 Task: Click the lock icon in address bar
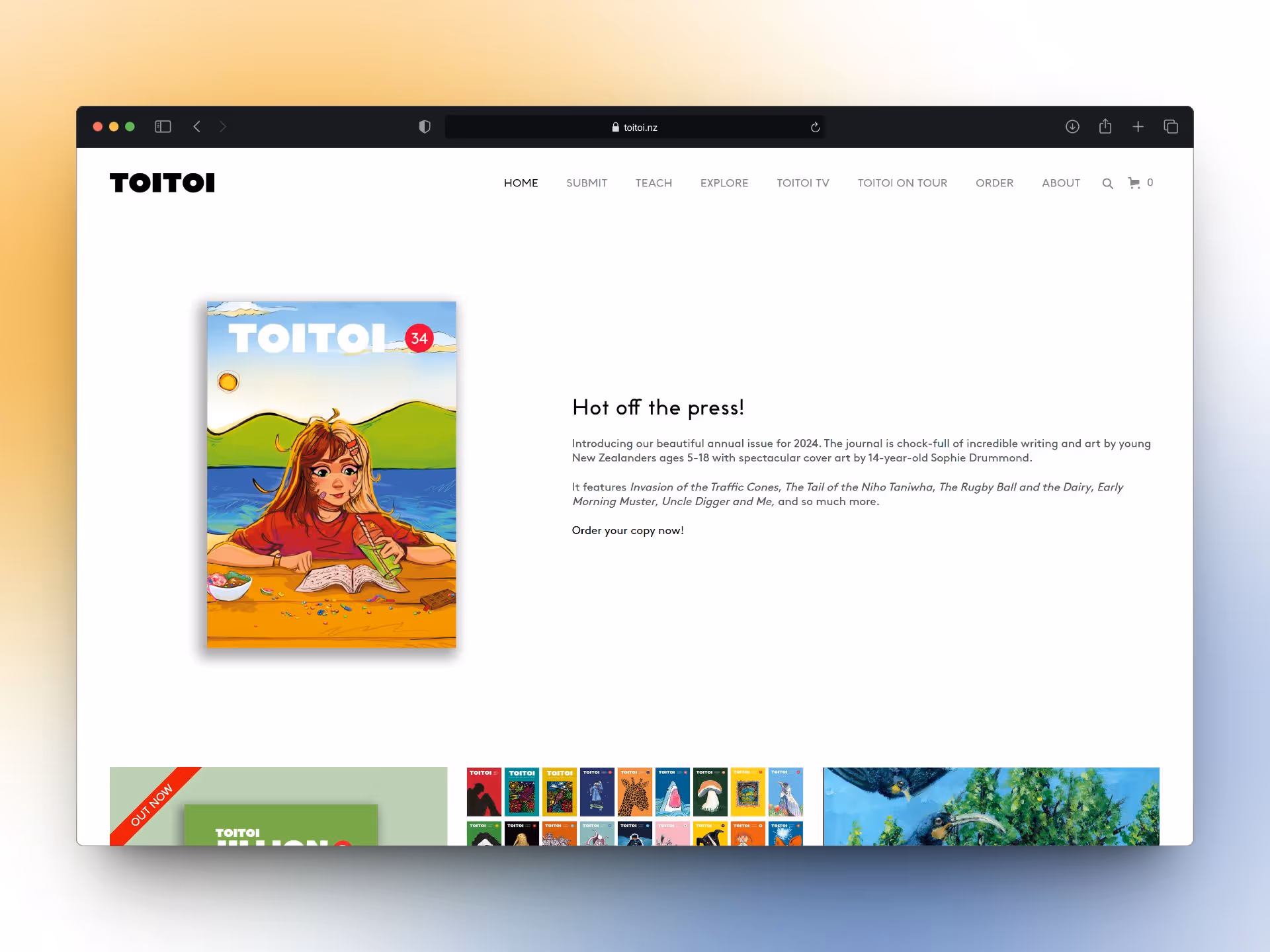[616, 127]
